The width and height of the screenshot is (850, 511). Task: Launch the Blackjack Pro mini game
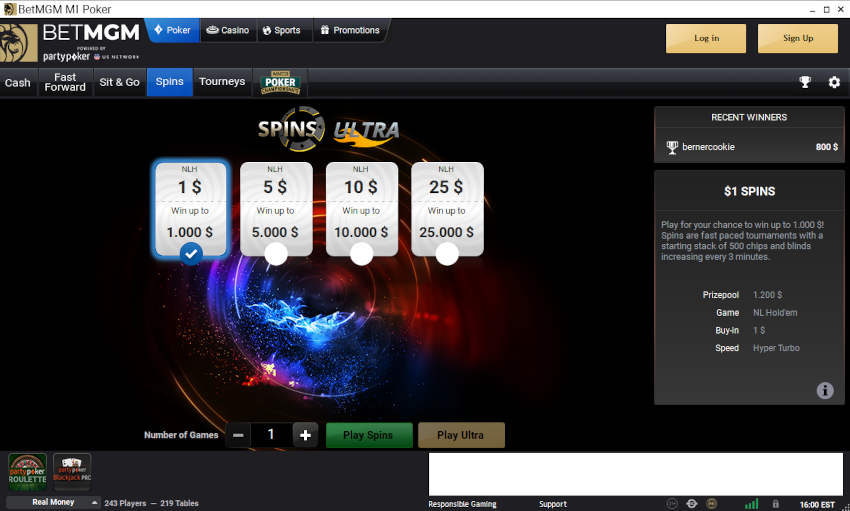pyautogui.click(x=72, y=471)
